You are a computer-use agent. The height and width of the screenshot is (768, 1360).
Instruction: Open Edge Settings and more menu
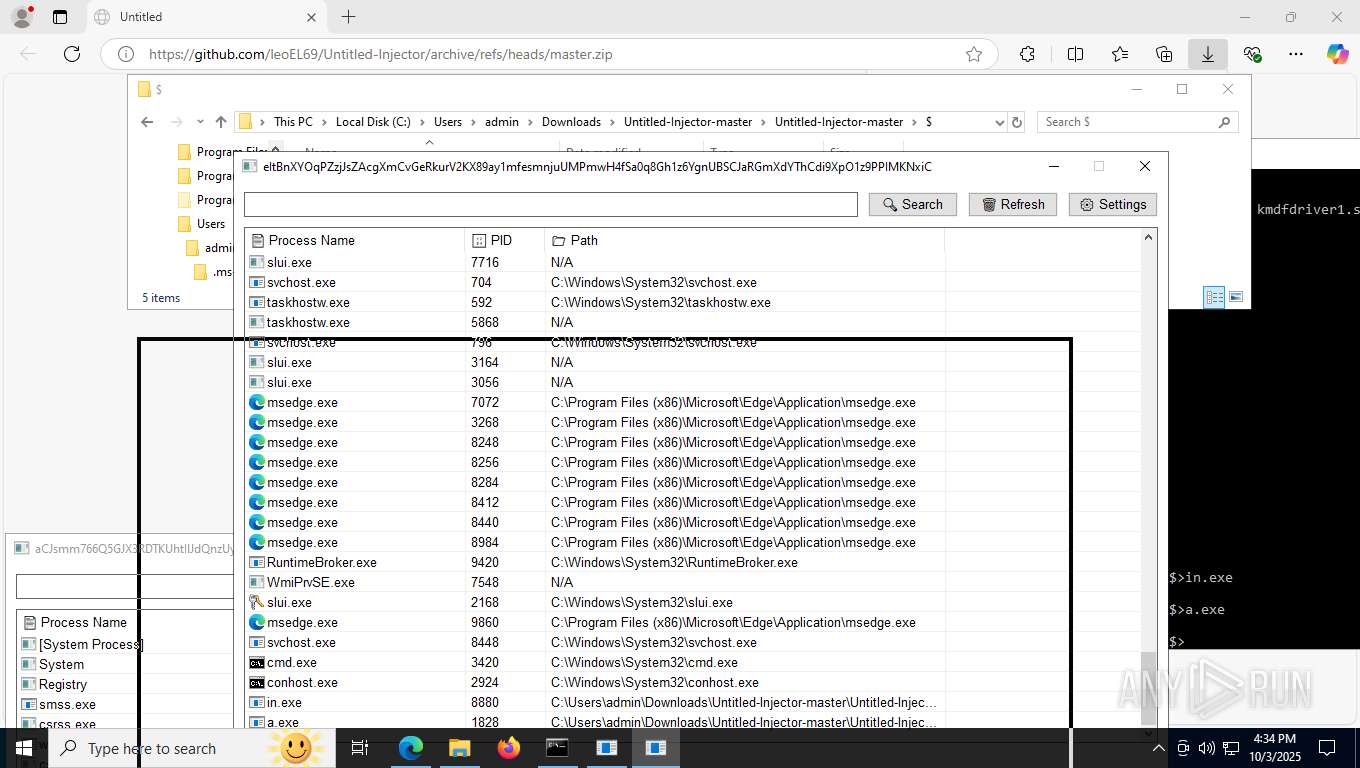(1296, 54)
